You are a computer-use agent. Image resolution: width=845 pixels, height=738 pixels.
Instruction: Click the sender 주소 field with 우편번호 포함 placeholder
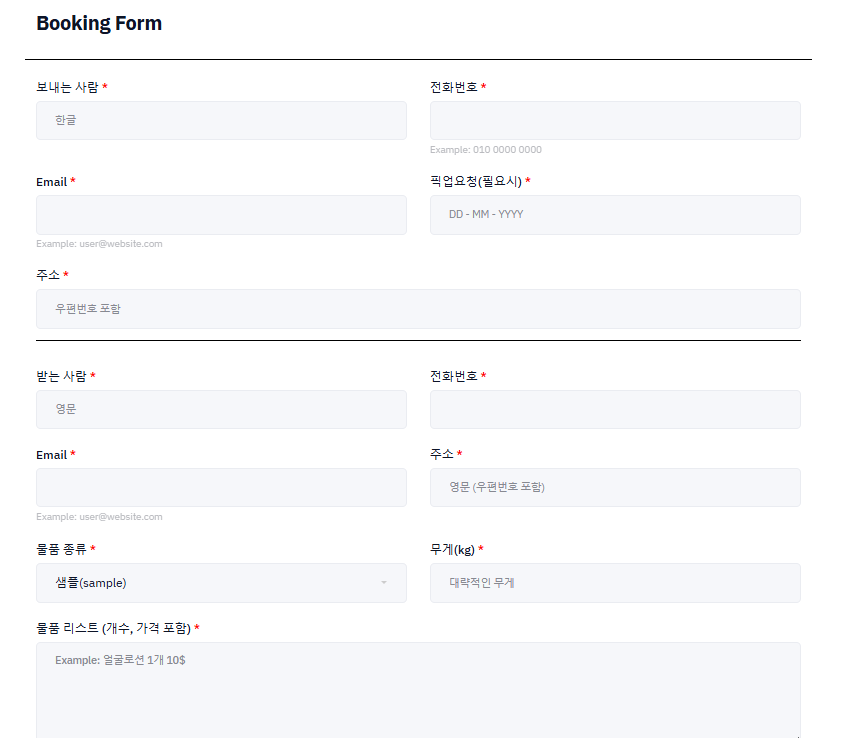(x=418, y=309)
